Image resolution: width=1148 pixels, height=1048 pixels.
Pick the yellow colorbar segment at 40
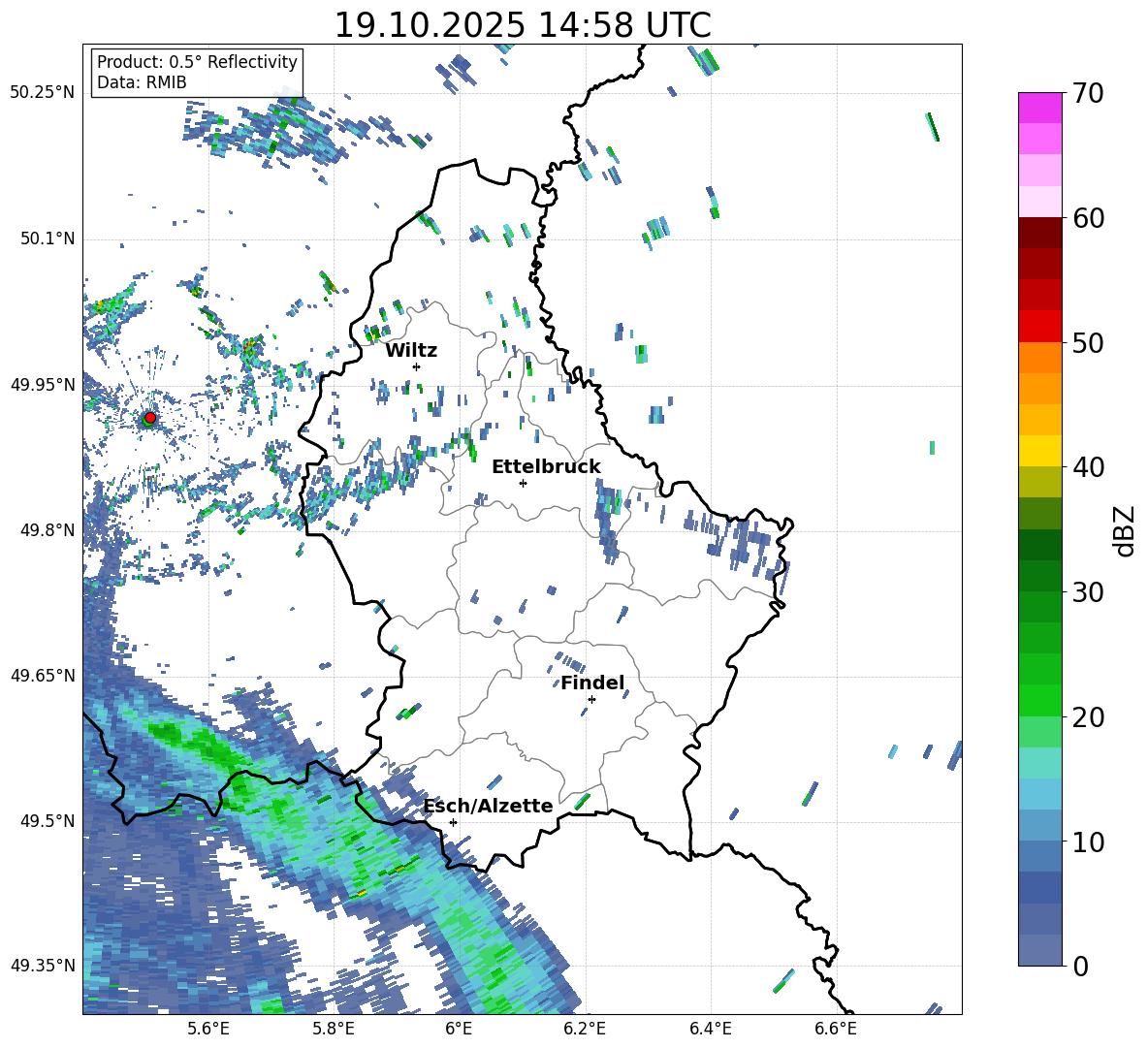pos(1039,451)
